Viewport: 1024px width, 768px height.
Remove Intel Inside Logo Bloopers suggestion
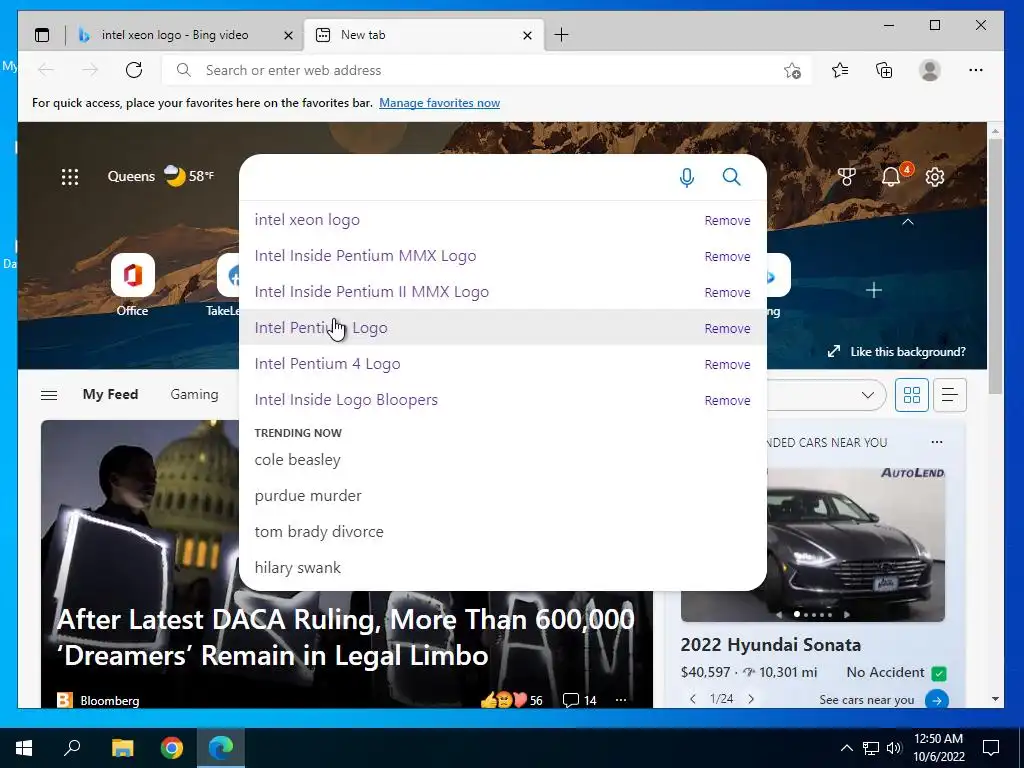(x=727, y=400)
